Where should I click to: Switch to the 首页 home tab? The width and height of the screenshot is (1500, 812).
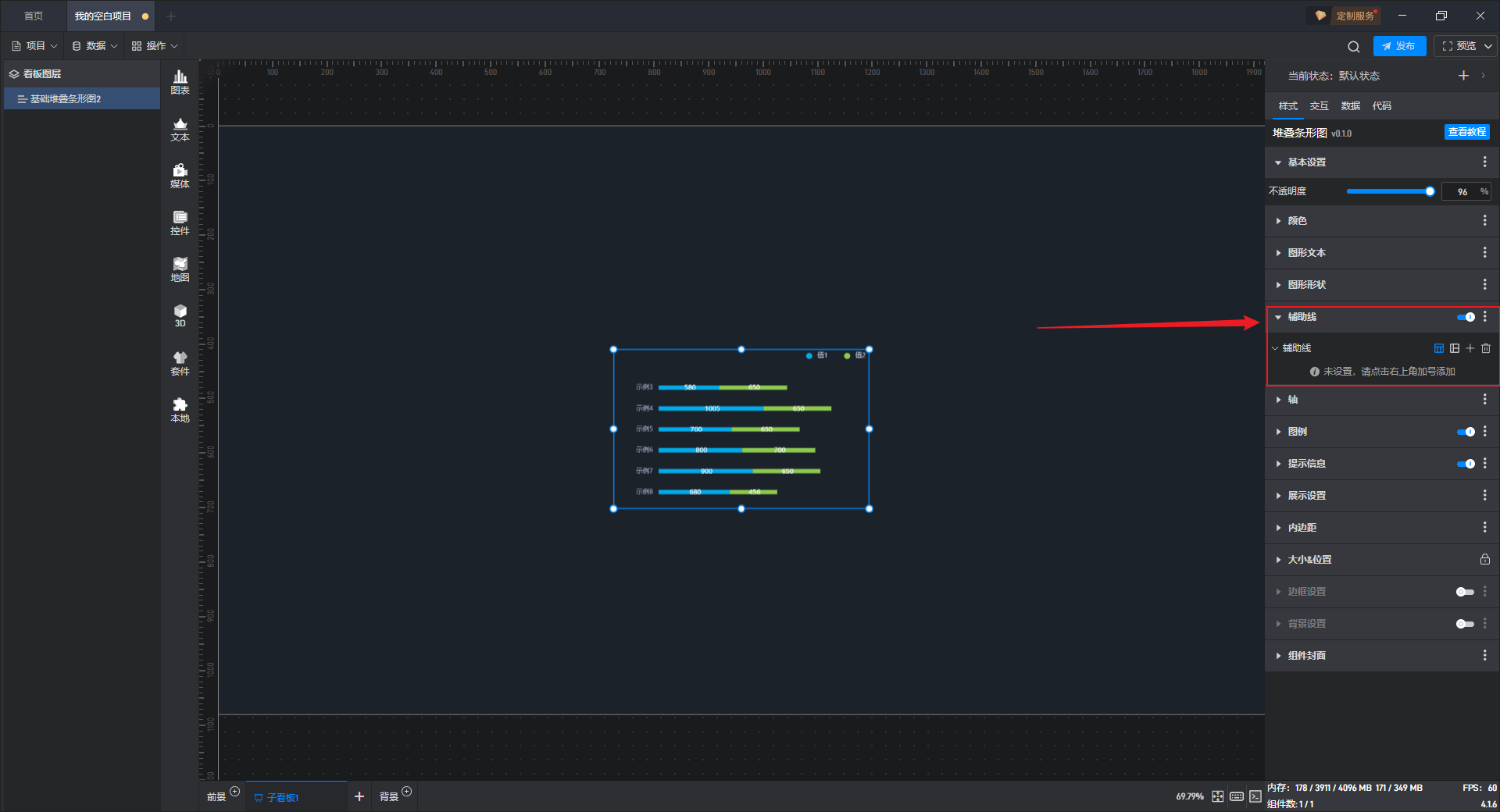coord(34,16)
